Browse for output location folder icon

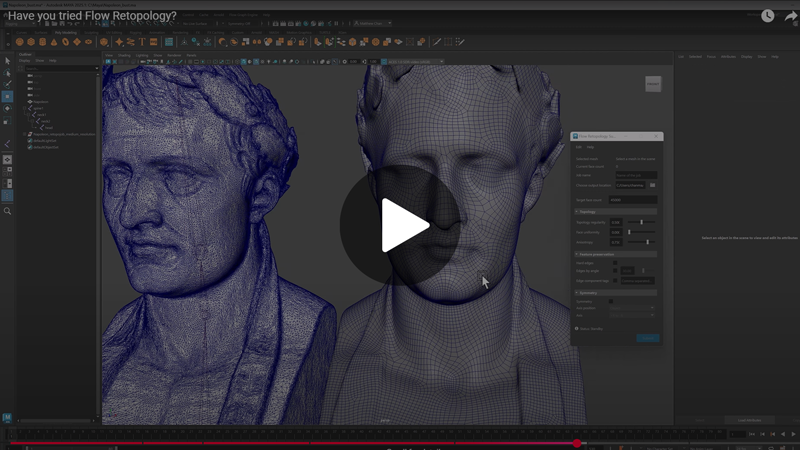(x=653, y=185)
